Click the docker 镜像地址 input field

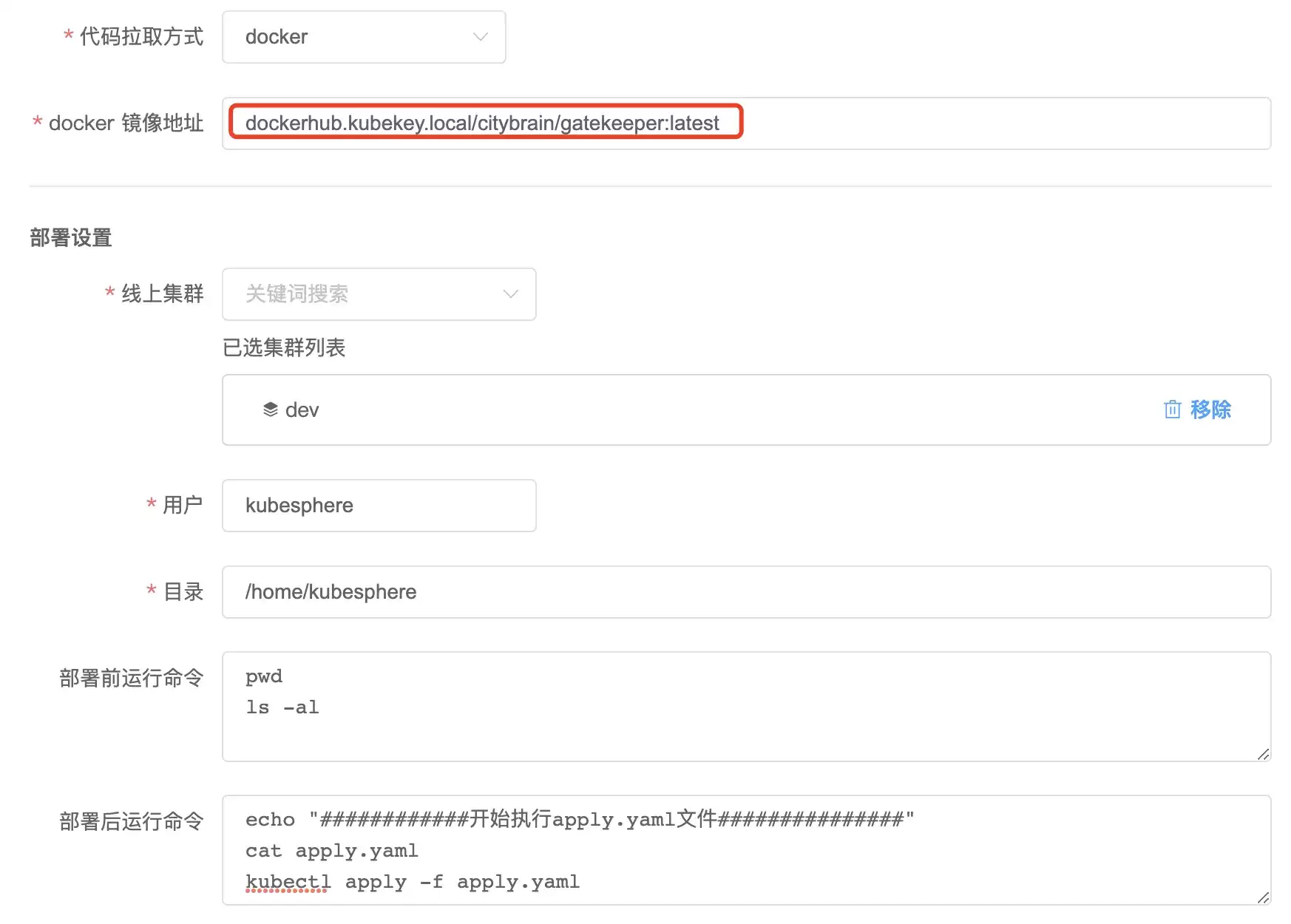(x=746, y=123)
